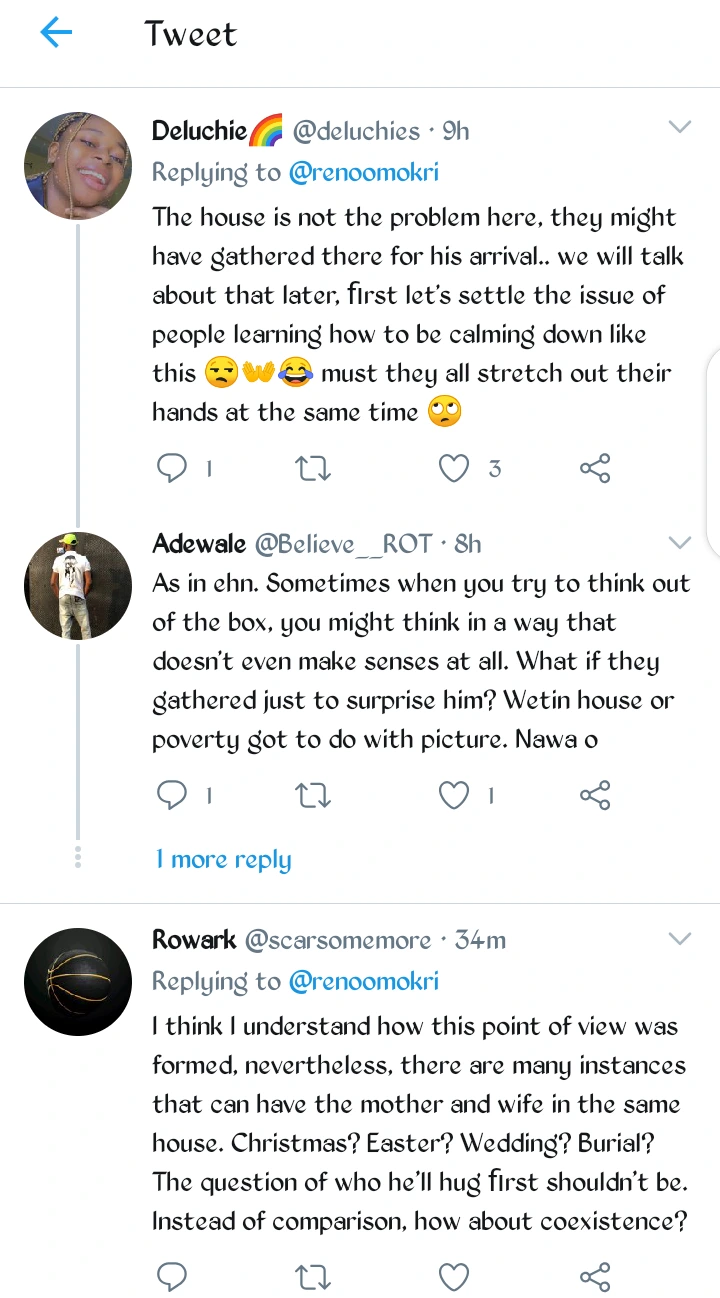The height and width of the screenshot is (1298, 720).
Task: Like Adewale's tweet with the heart
Action: point(455,795)
